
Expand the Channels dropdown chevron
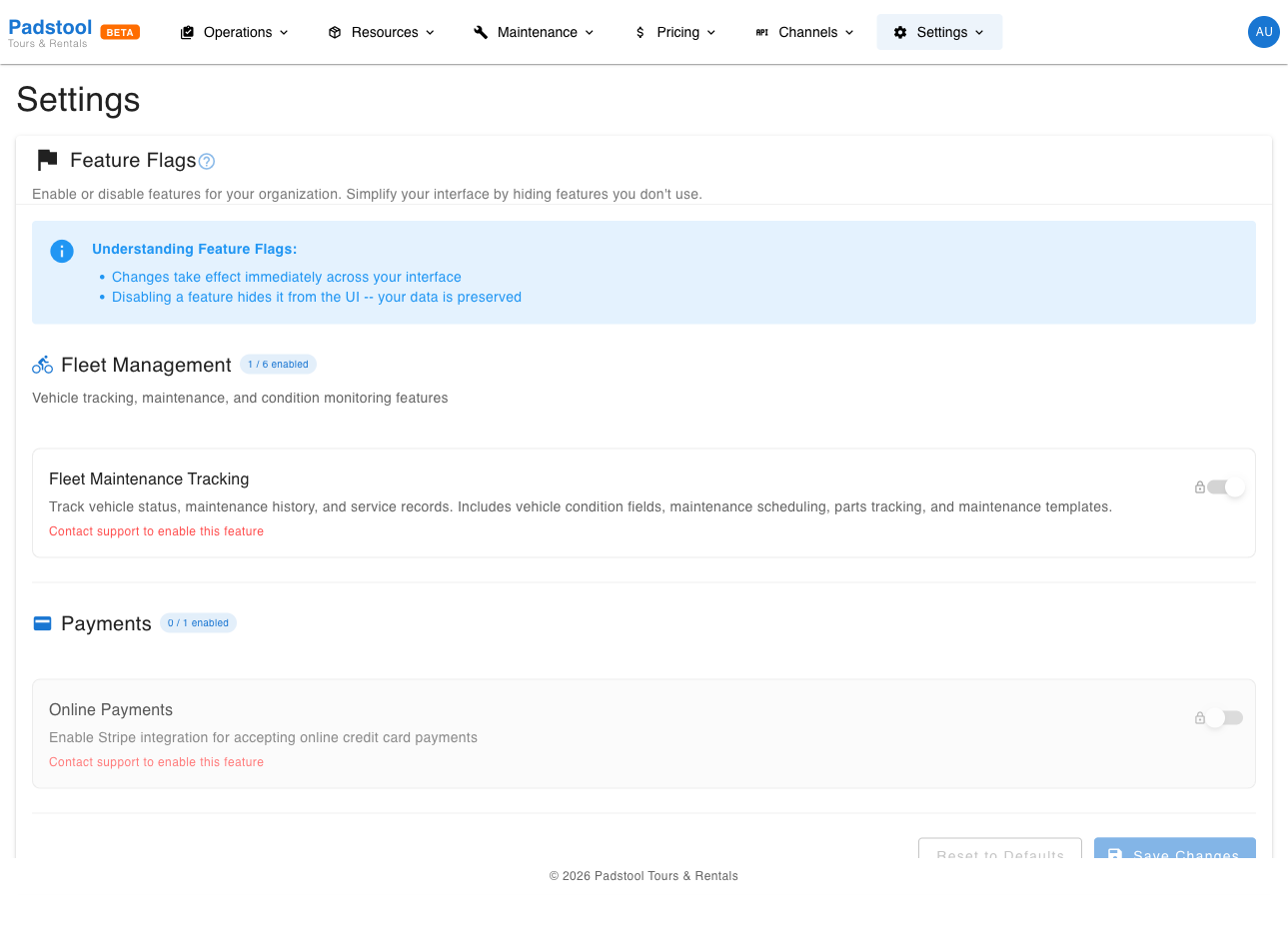pyautogui.click(x=849, y=32)
